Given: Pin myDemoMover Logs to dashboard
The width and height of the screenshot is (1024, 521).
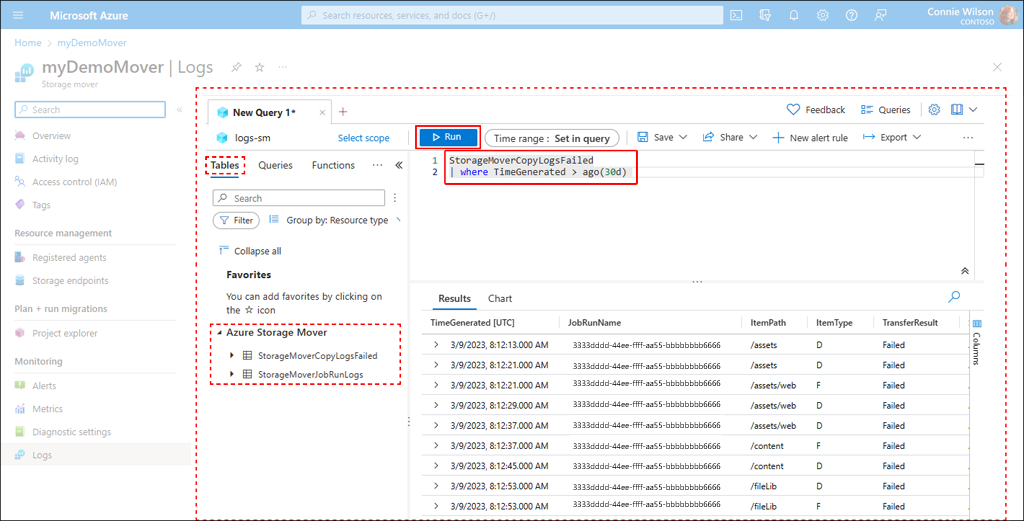Looking at the screenshot, I should (x=236, y=67).
